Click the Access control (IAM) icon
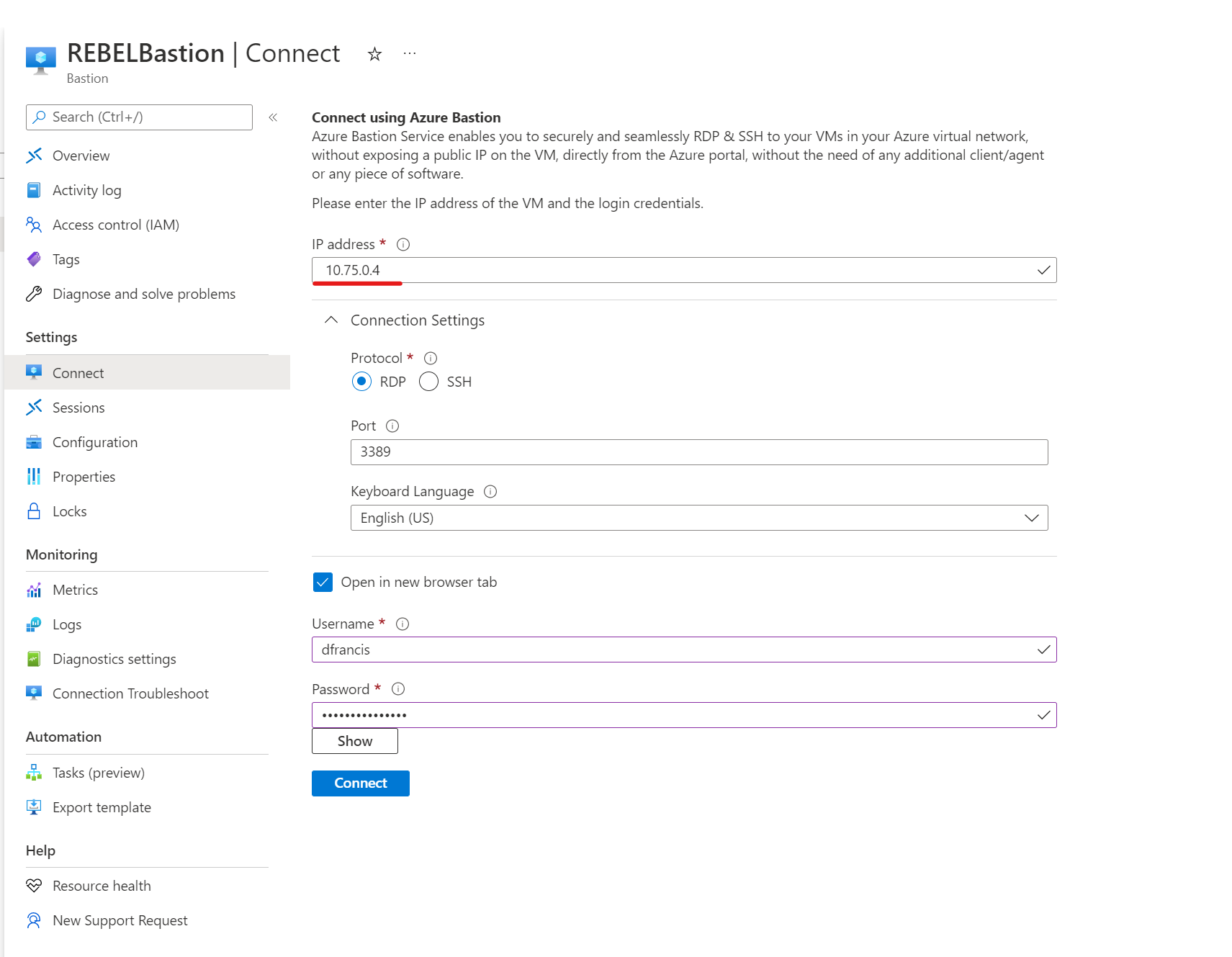1232x957 pixels. [34, 225]
